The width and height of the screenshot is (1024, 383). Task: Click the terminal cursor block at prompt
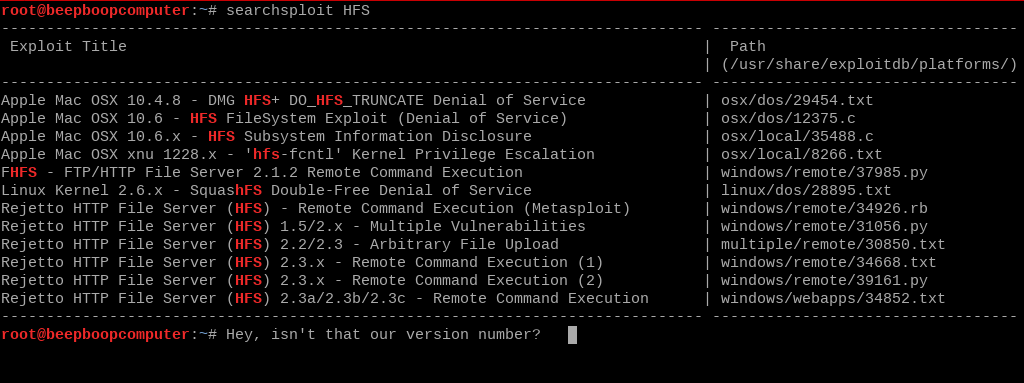pos(572,335)
